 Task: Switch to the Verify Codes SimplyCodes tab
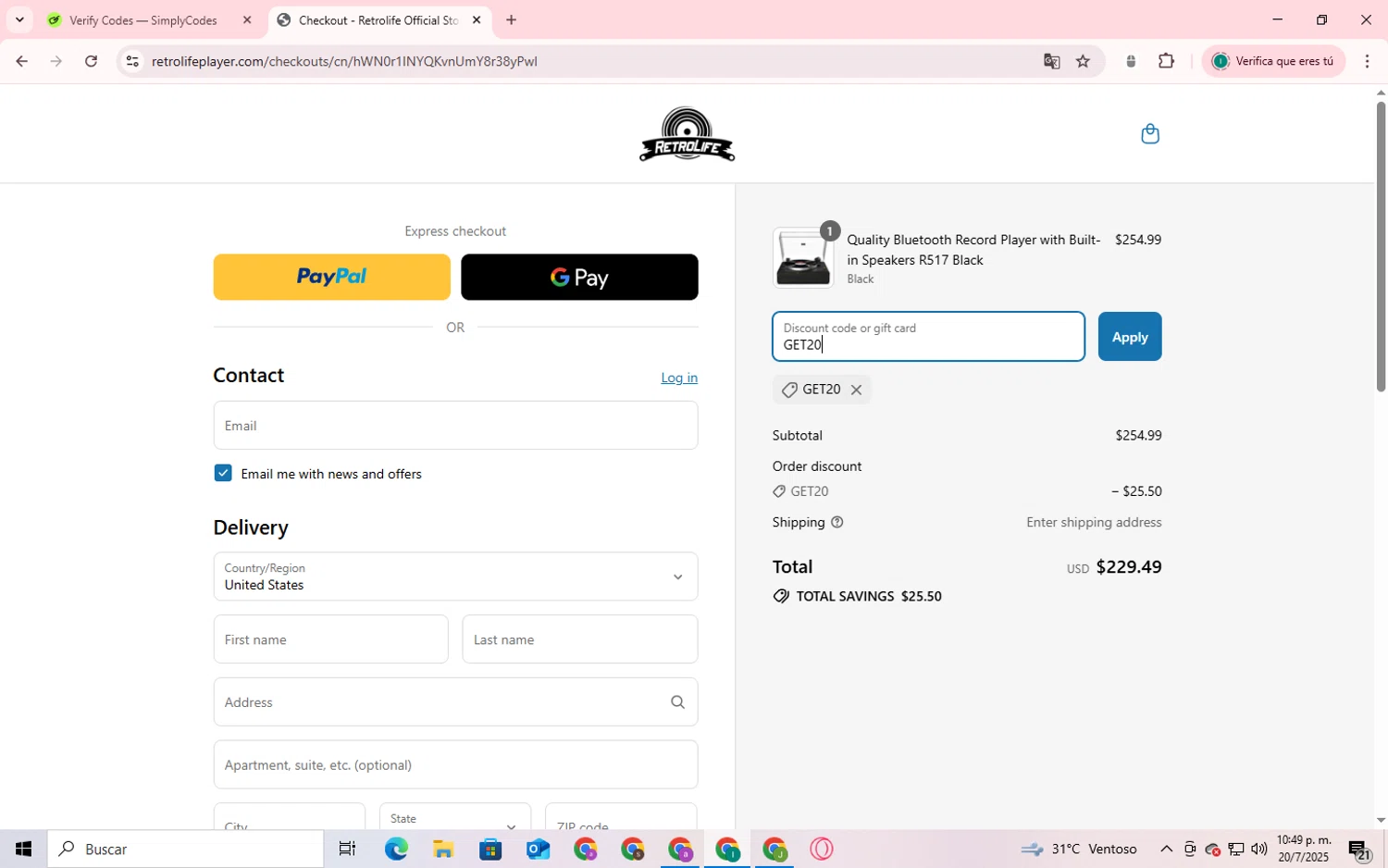143,19
